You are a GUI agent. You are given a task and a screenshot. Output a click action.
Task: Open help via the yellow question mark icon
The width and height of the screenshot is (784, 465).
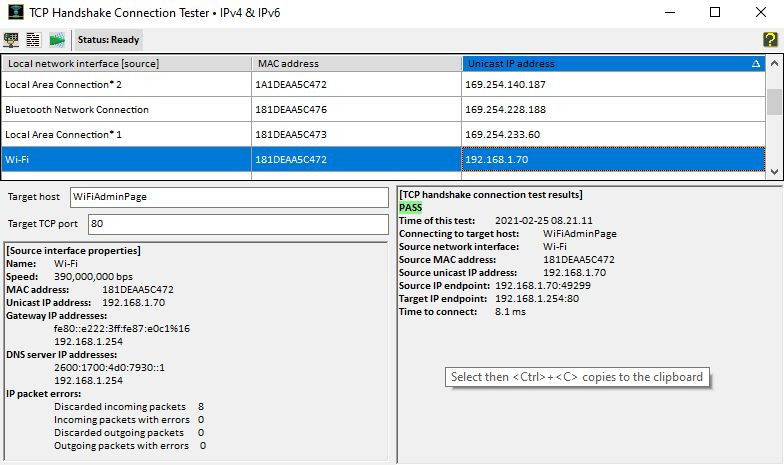point(770,40)
